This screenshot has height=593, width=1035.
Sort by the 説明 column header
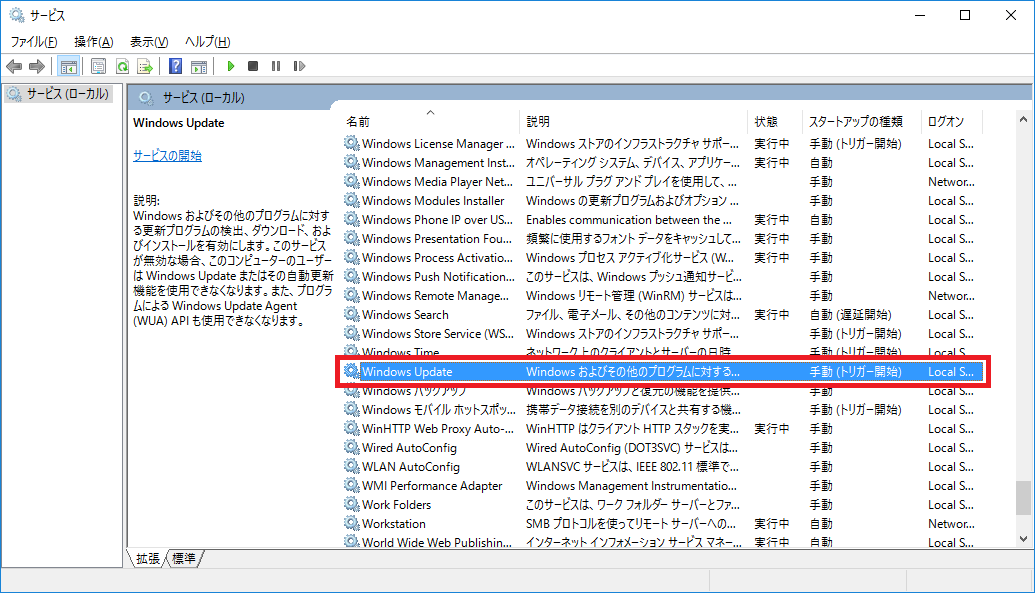tap(634, 122)
